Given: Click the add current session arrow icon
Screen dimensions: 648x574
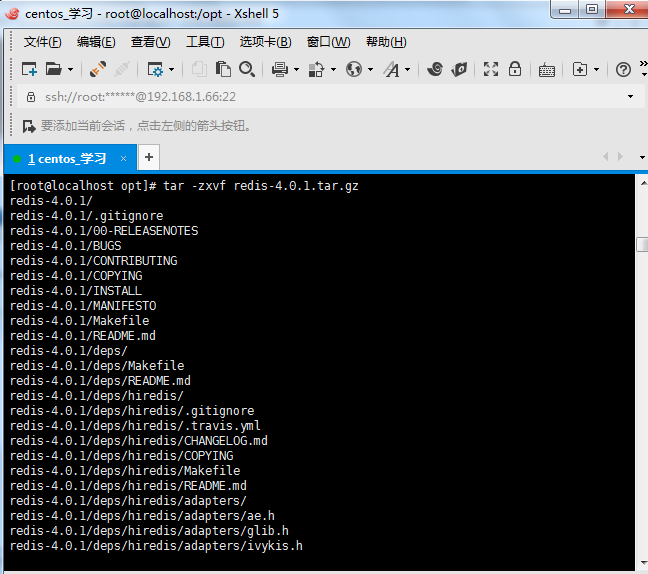Looking at the screenshot, I should pos(29,126).
